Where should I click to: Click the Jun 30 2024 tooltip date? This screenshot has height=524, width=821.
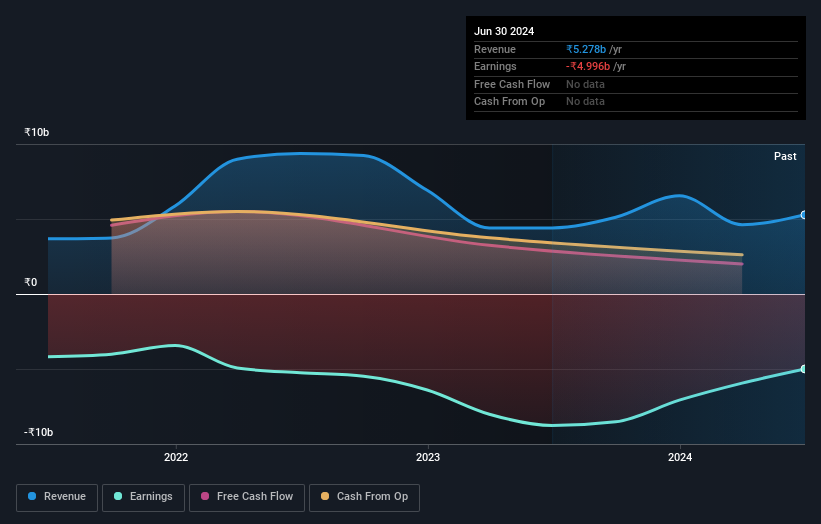pyautogui.click(x=504, y=31)
